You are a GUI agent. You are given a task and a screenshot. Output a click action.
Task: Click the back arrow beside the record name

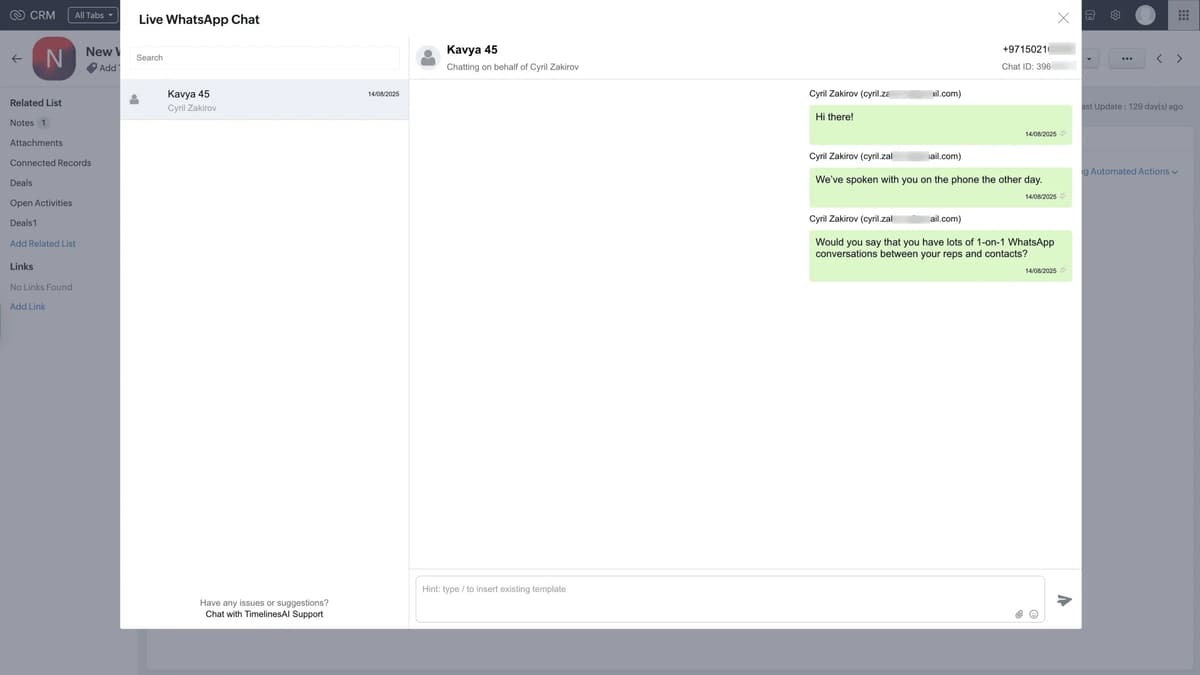click(x=16, y=57)
